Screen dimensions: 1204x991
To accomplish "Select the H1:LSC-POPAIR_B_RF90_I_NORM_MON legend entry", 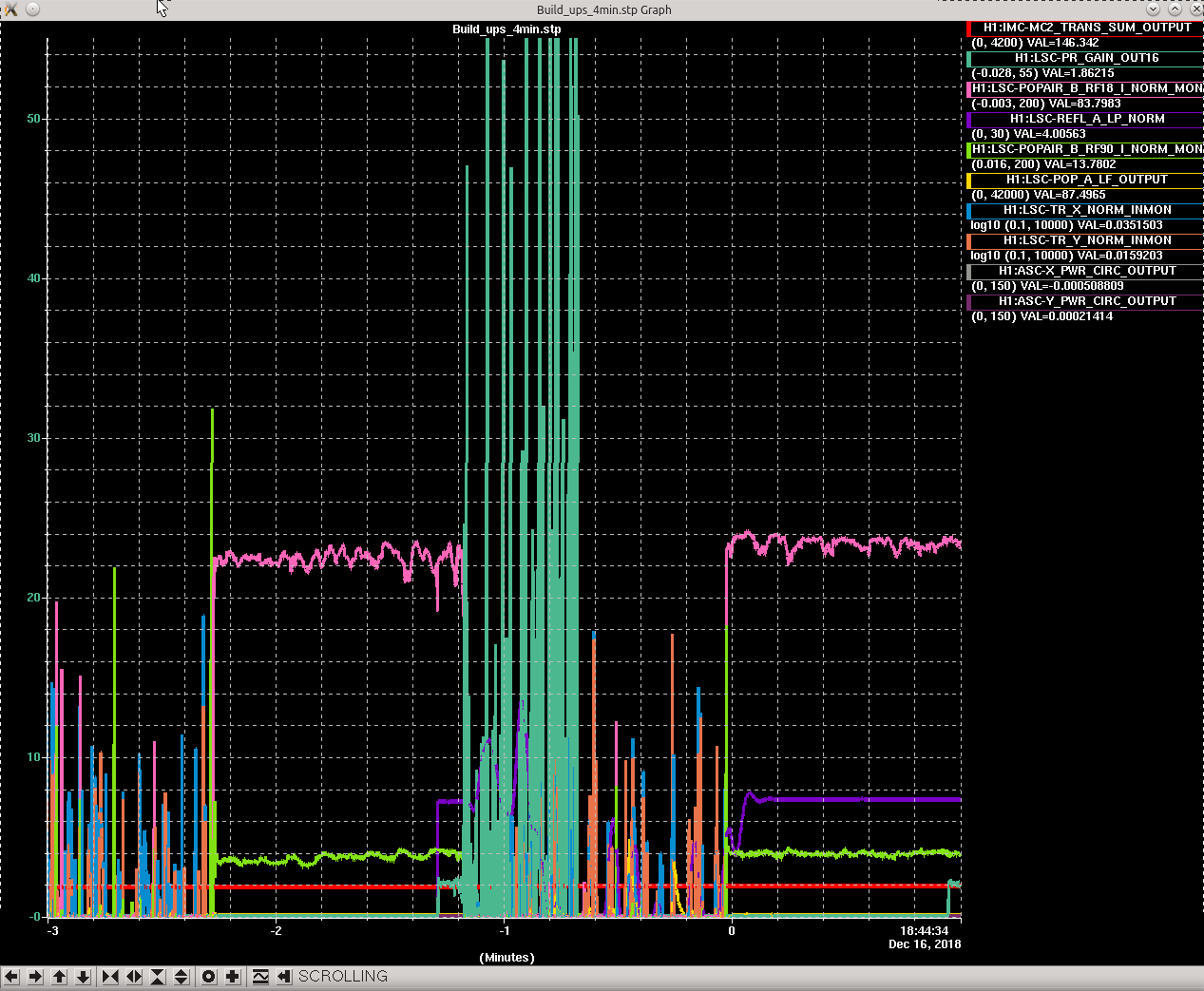I will [1085, 149].
